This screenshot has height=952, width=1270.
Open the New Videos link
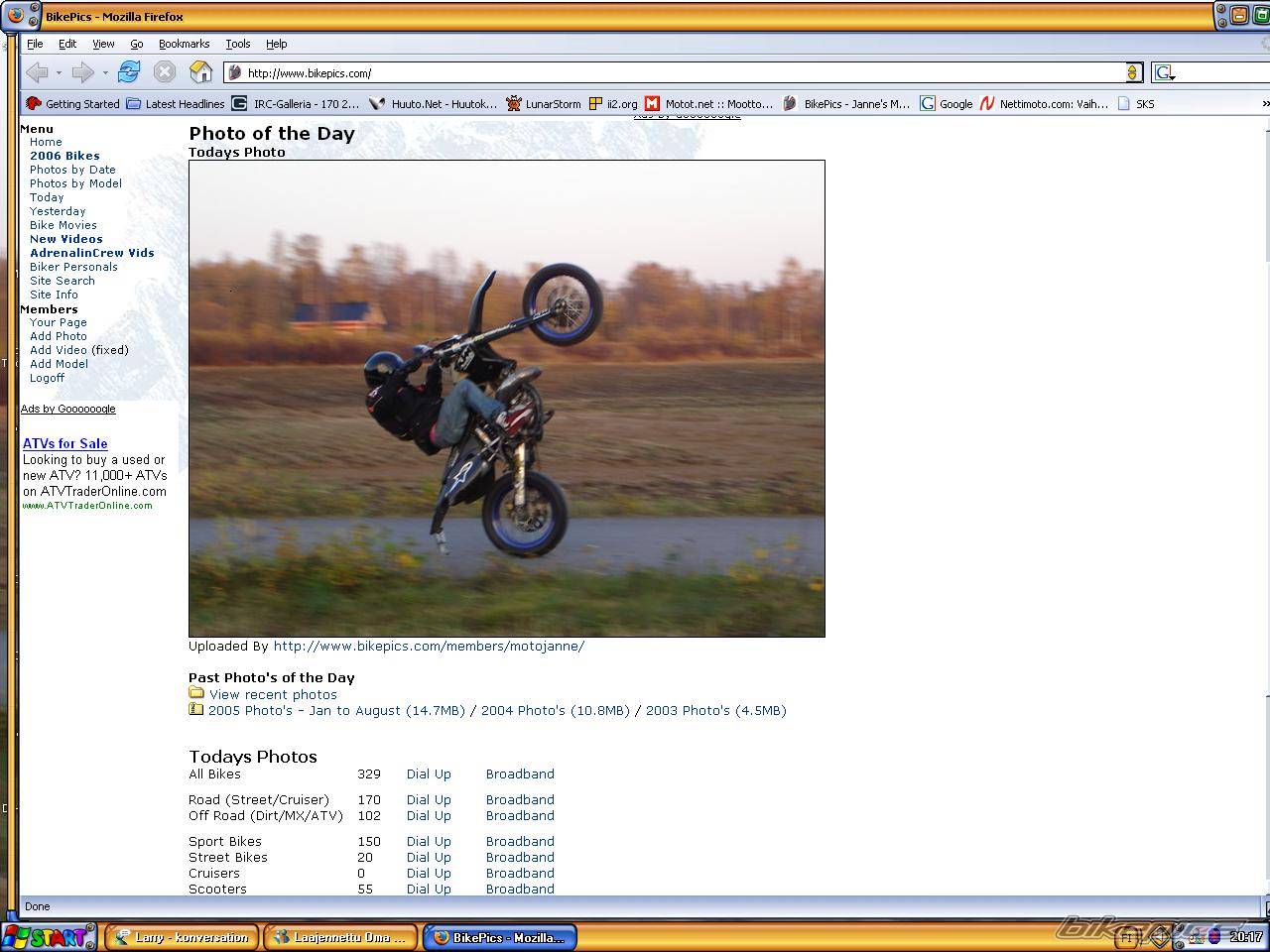pos(66,239)
